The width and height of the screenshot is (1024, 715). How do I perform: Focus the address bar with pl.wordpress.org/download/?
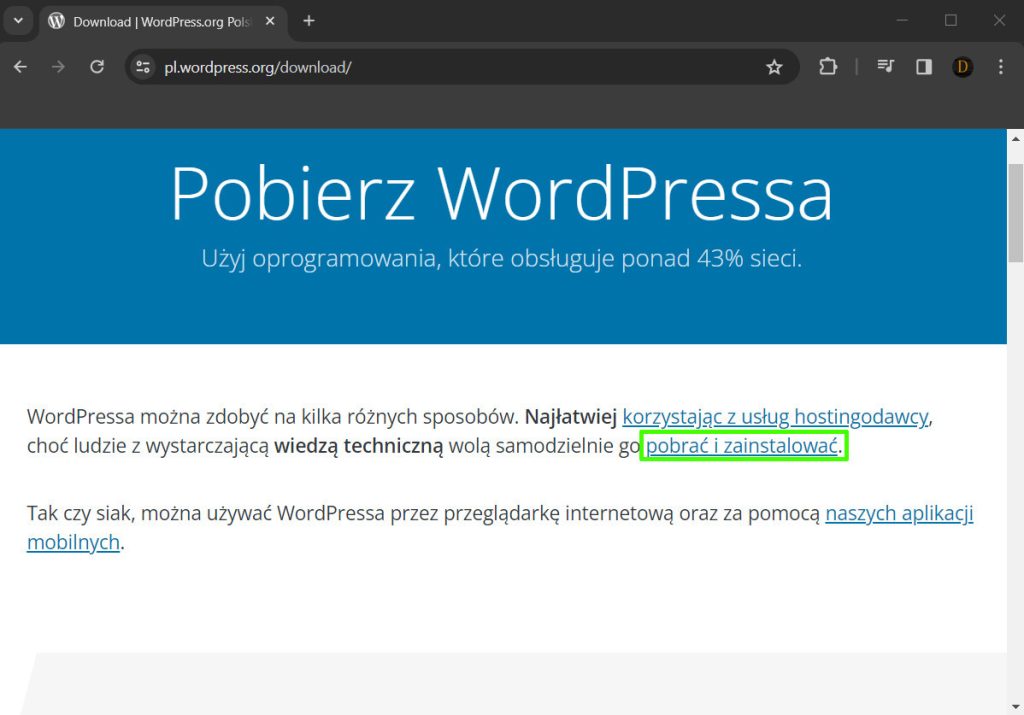coord(450,67)
